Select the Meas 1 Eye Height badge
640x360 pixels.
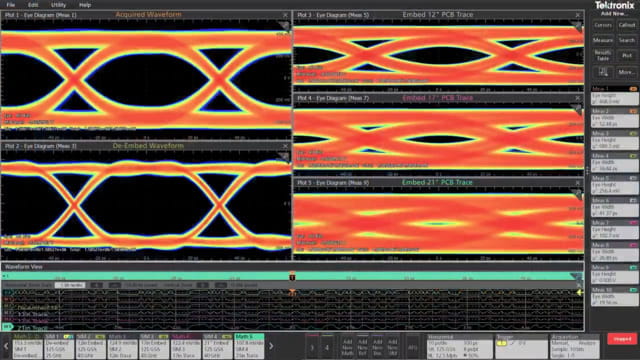[614, 96]
